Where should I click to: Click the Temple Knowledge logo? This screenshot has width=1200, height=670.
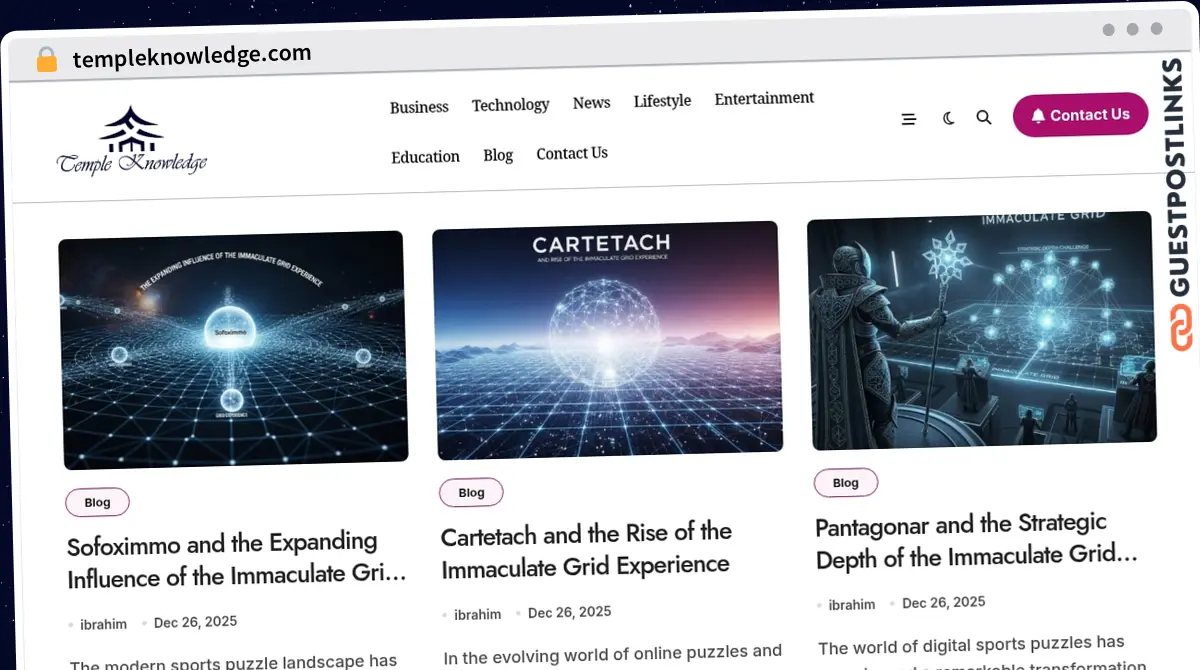coord(131,142)
